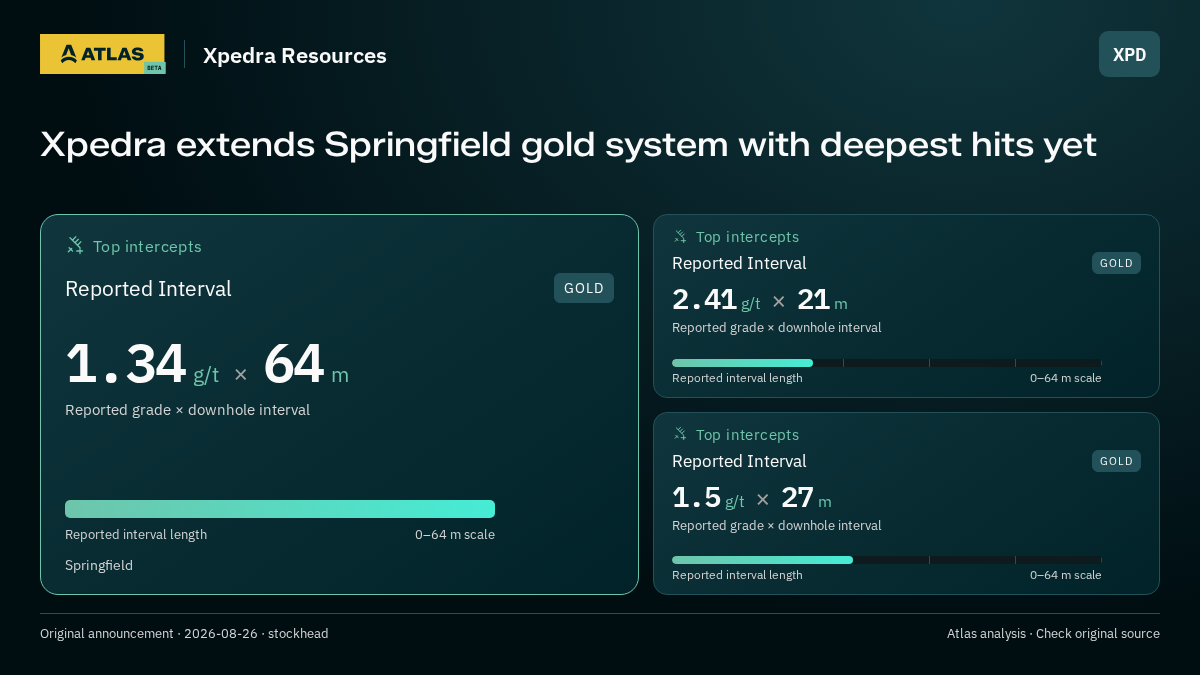Click Reported Interval title in the 2.41 g/t card
This screenshot has height=675, width=1200.
pyautogui.click(x=739, y=263)
